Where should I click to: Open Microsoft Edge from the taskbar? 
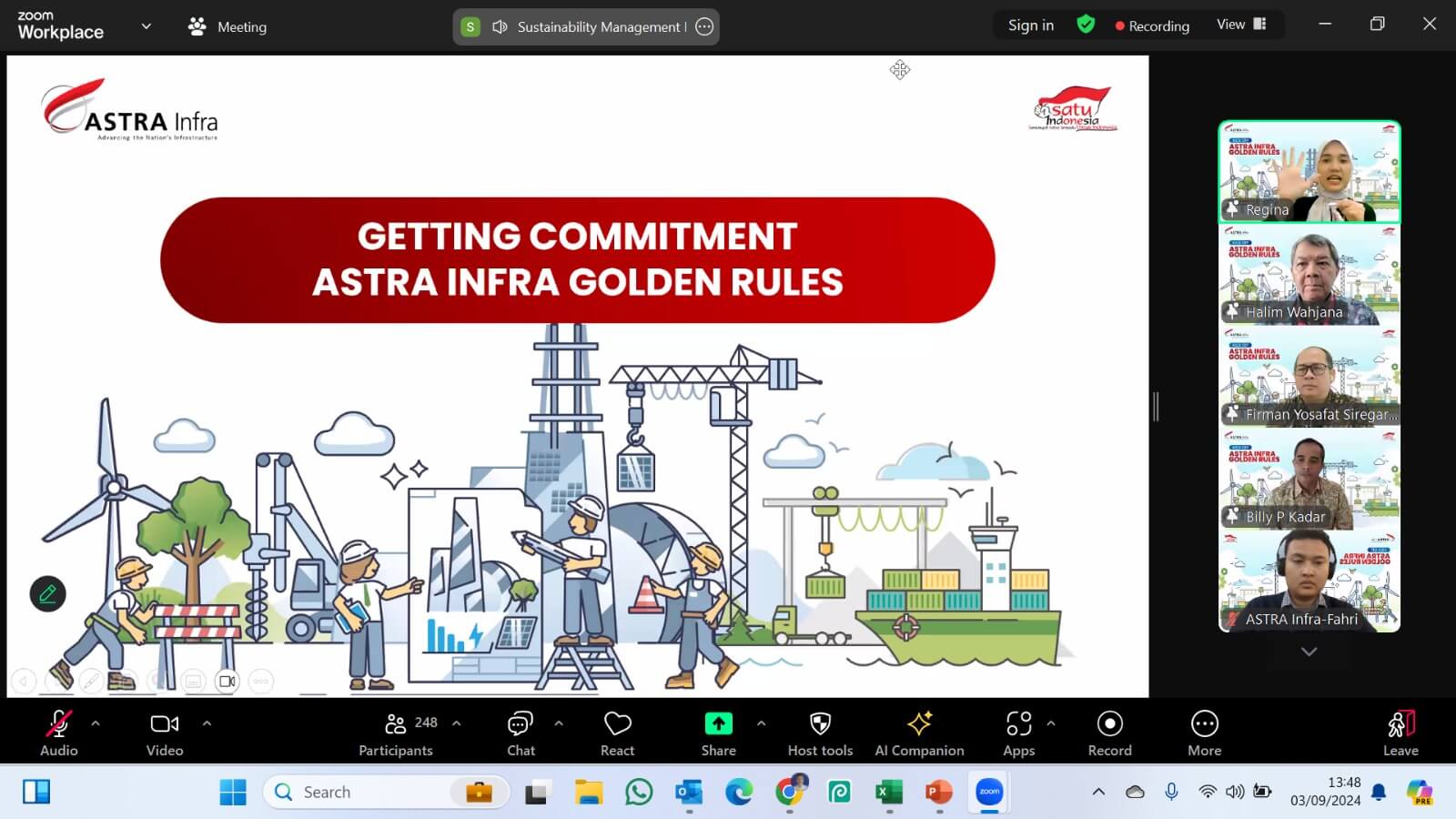click(739, 792)
